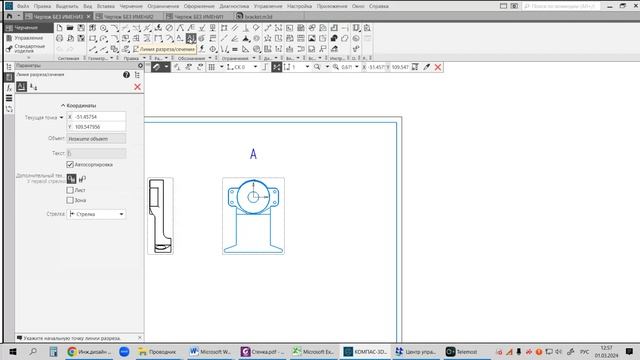Open the coordinate system СК 0 dropdown
The height and width of the screenshot is (360, 640).
256,67
